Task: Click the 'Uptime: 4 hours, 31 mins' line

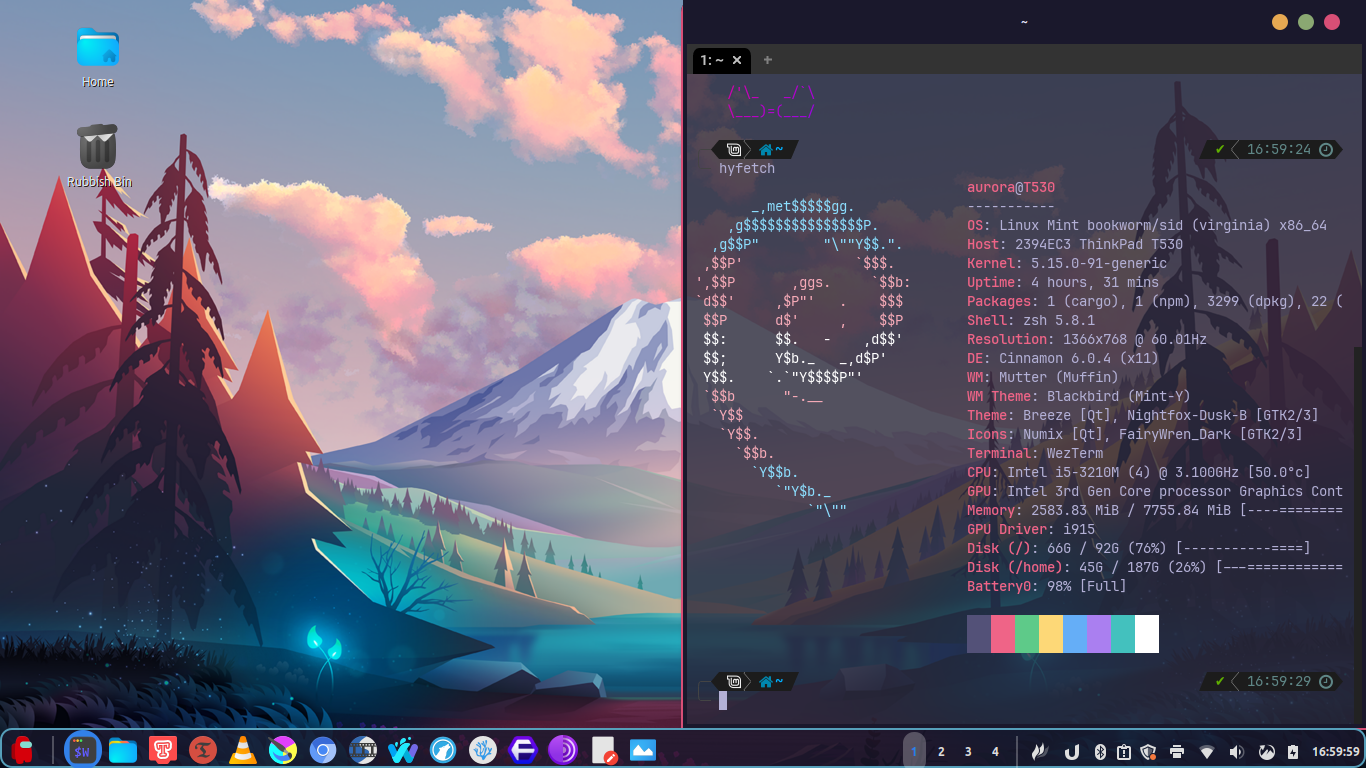Action: (x=1063, y=283)
